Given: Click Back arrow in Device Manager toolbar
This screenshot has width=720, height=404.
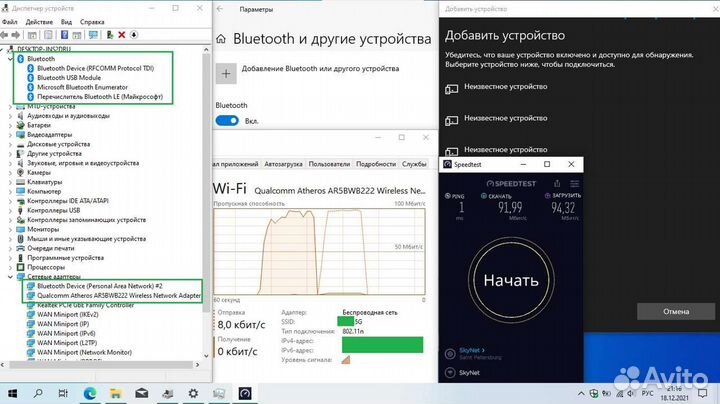Looking at the screenshot, I should (x=5, y=35).
